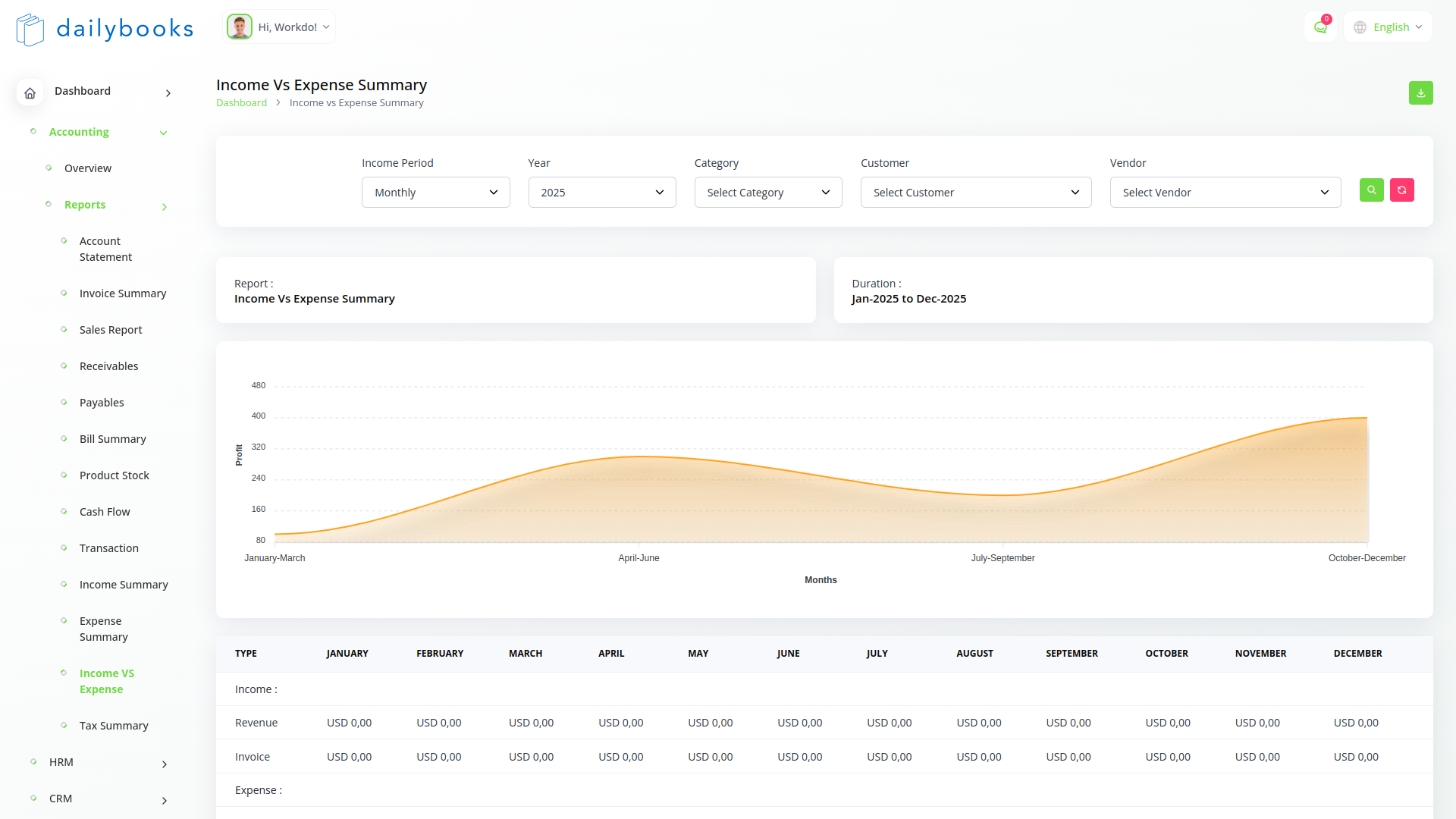The image size is (1456, 819).
Task: Click the October-December point on chart
Action: [1367, 418]
